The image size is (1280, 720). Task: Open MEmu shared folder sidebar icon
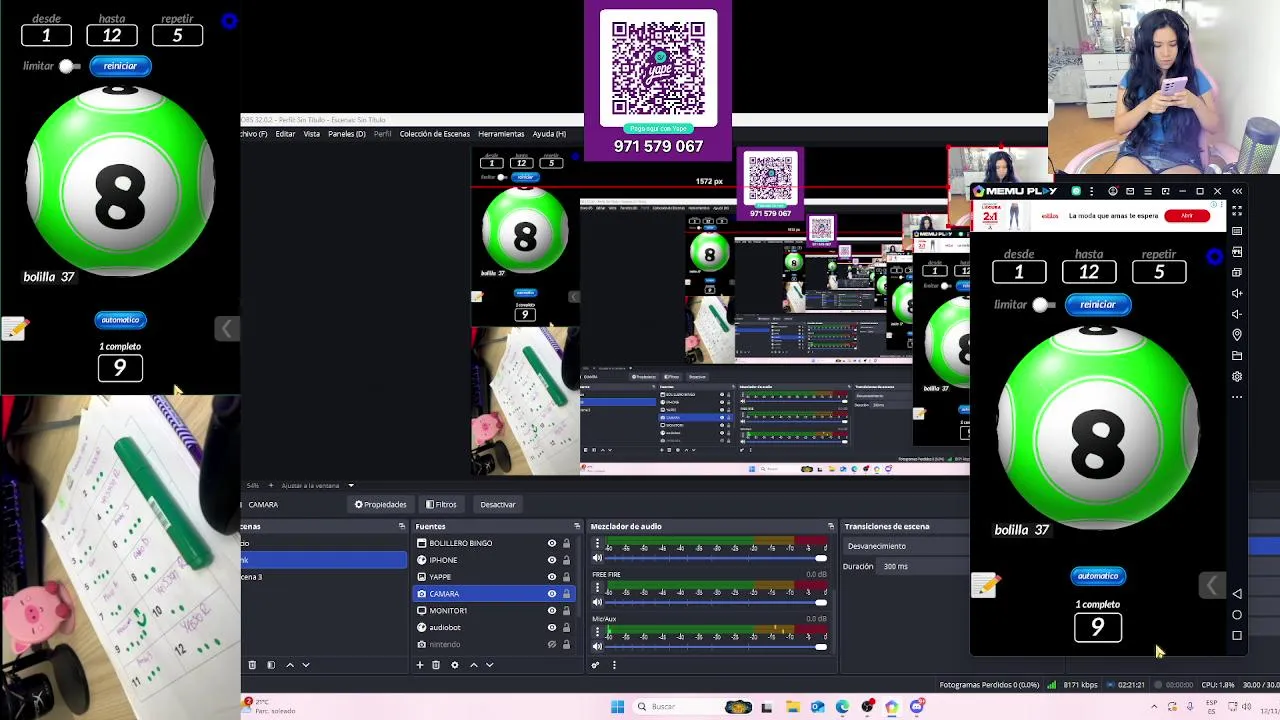[1237, 356]
